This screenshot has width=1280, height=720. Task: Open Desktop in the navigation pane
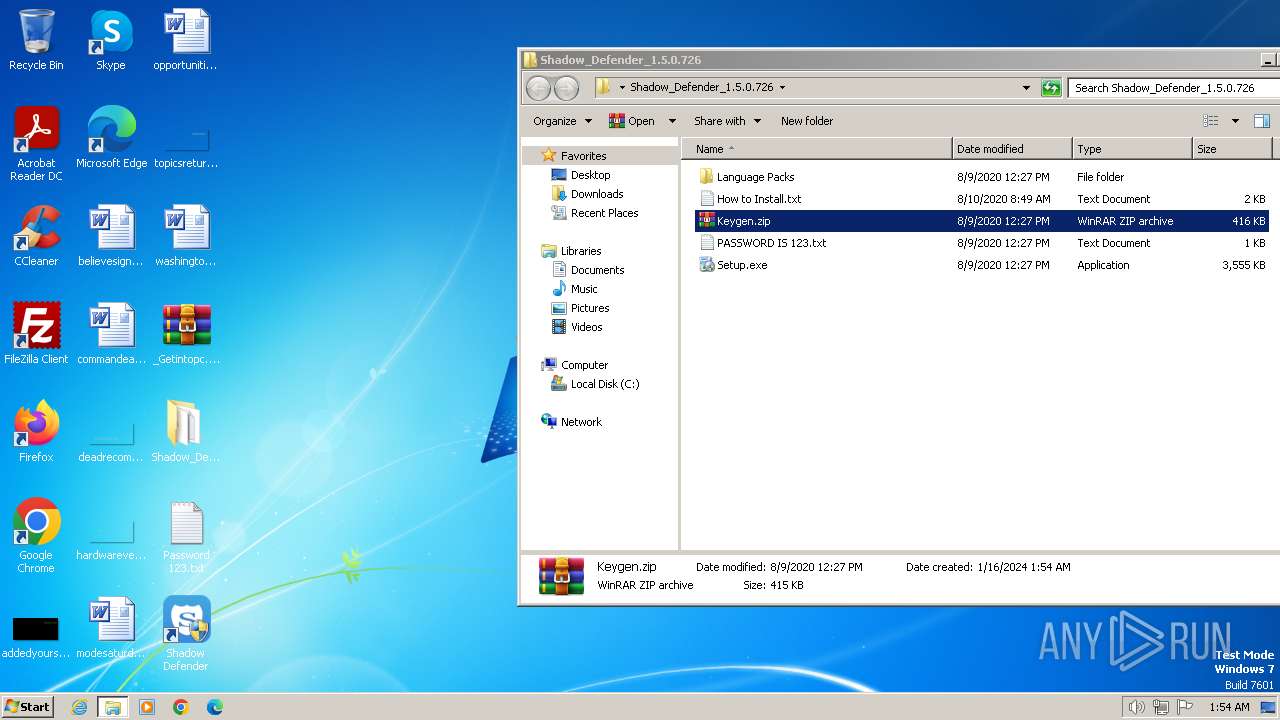(590, 175)
